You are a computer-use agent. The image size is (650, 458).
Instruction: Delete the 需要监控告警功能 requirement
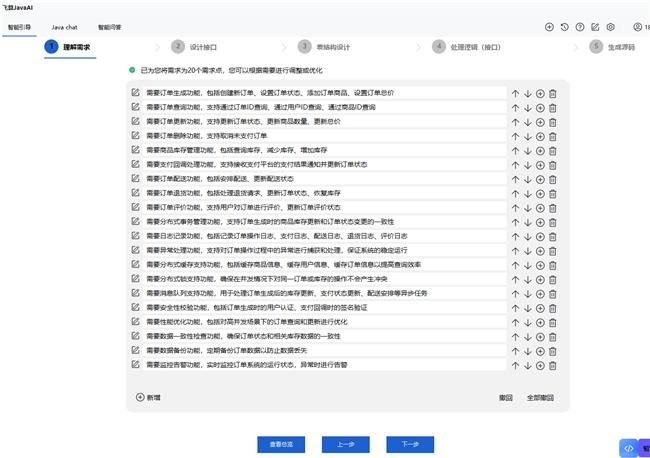click(553, 366)
